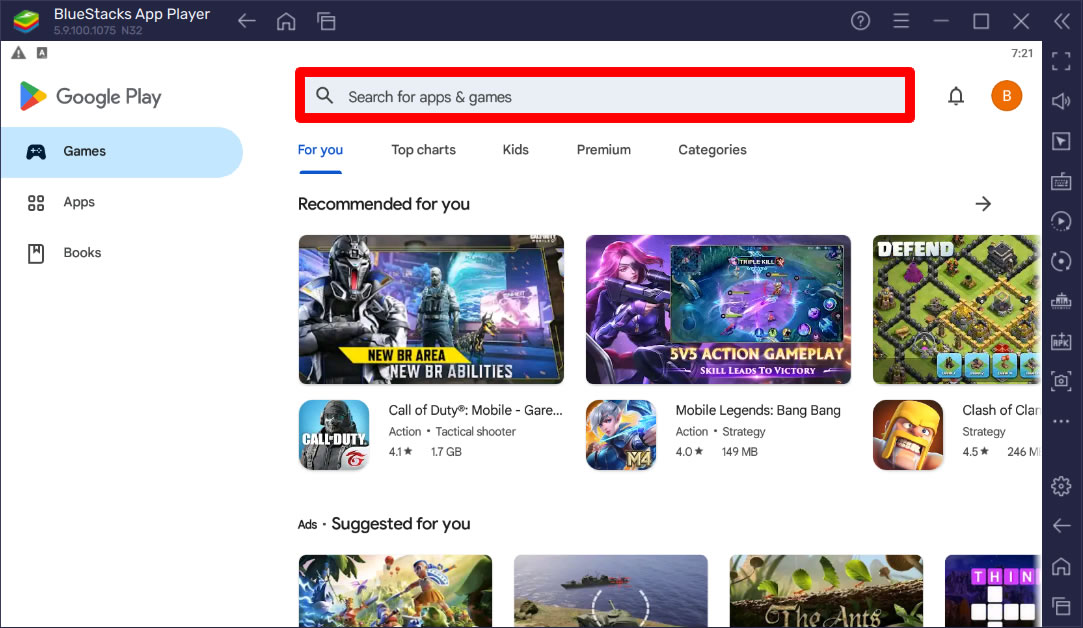Image resolution: width=1083 pixels, height=628 pixels.
Task: Open Clash of Clans title link
Action: coord(1001,410)
